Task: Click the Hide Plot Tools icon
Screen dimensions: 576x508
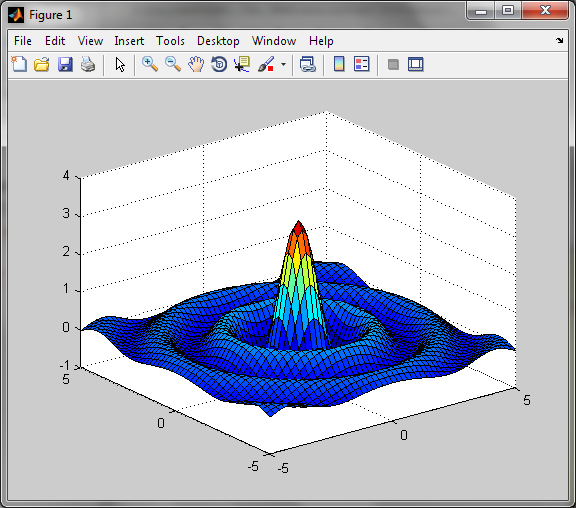Action: 393,65
